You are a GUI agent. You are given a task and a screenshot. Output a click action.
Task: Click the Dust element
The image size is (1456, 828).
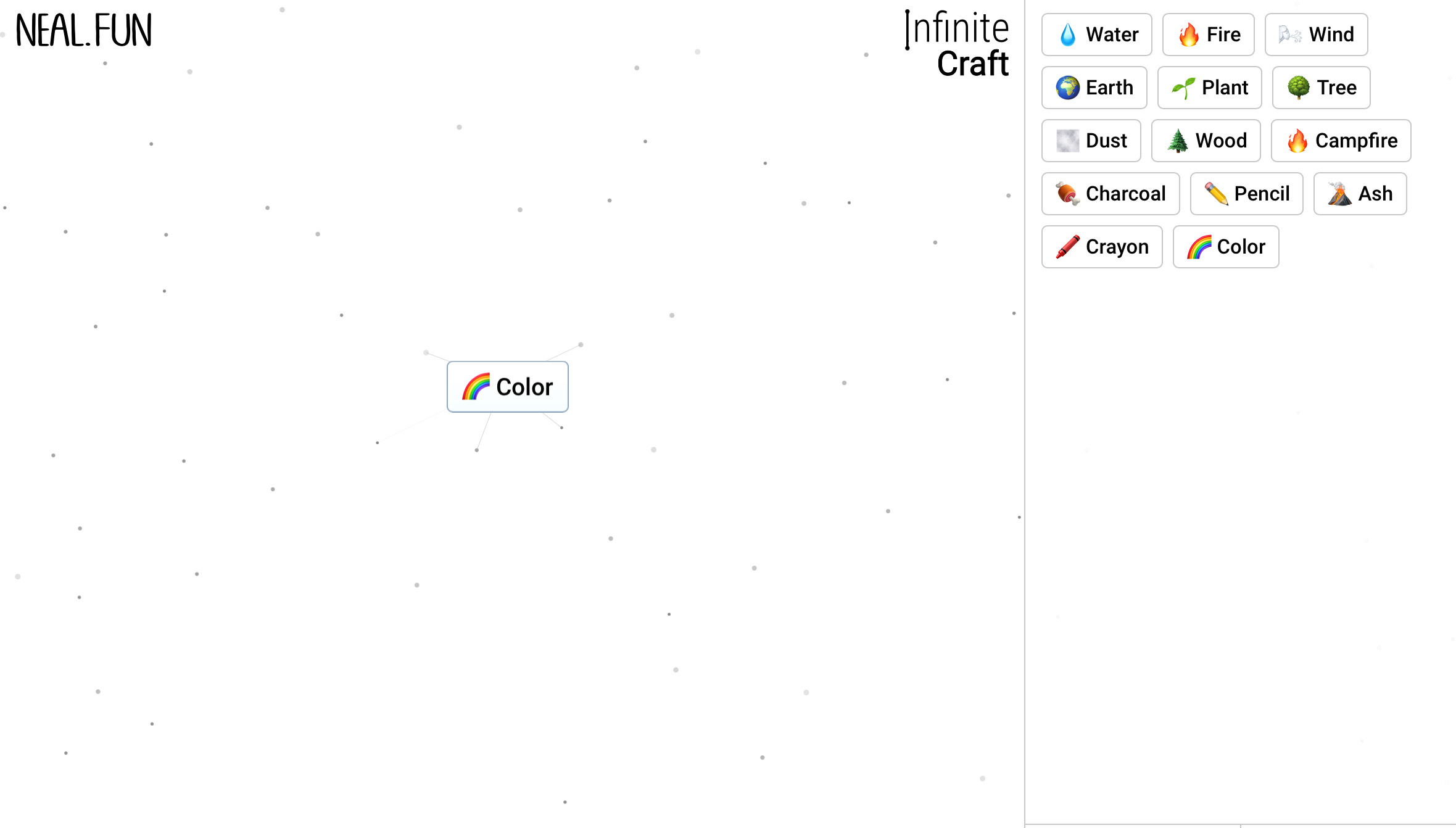[1091, 141]
